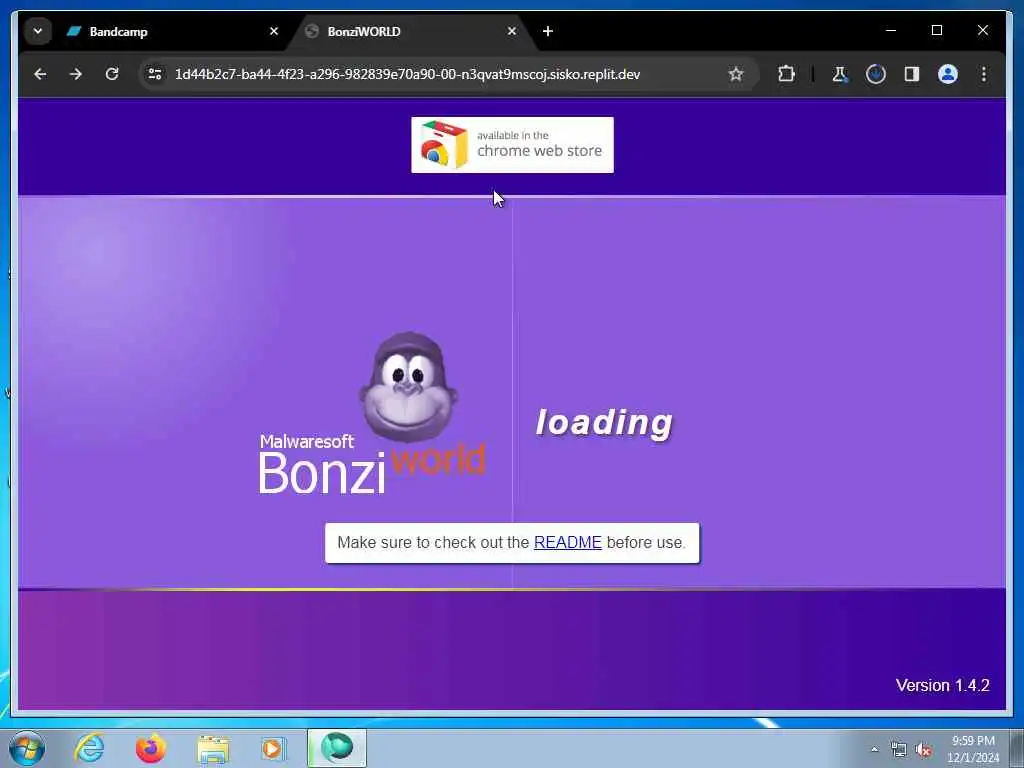Open the tab search dropdown arrow
Image resolution: width=1024 pixels, height=768 pixels.
click(38, 31)
